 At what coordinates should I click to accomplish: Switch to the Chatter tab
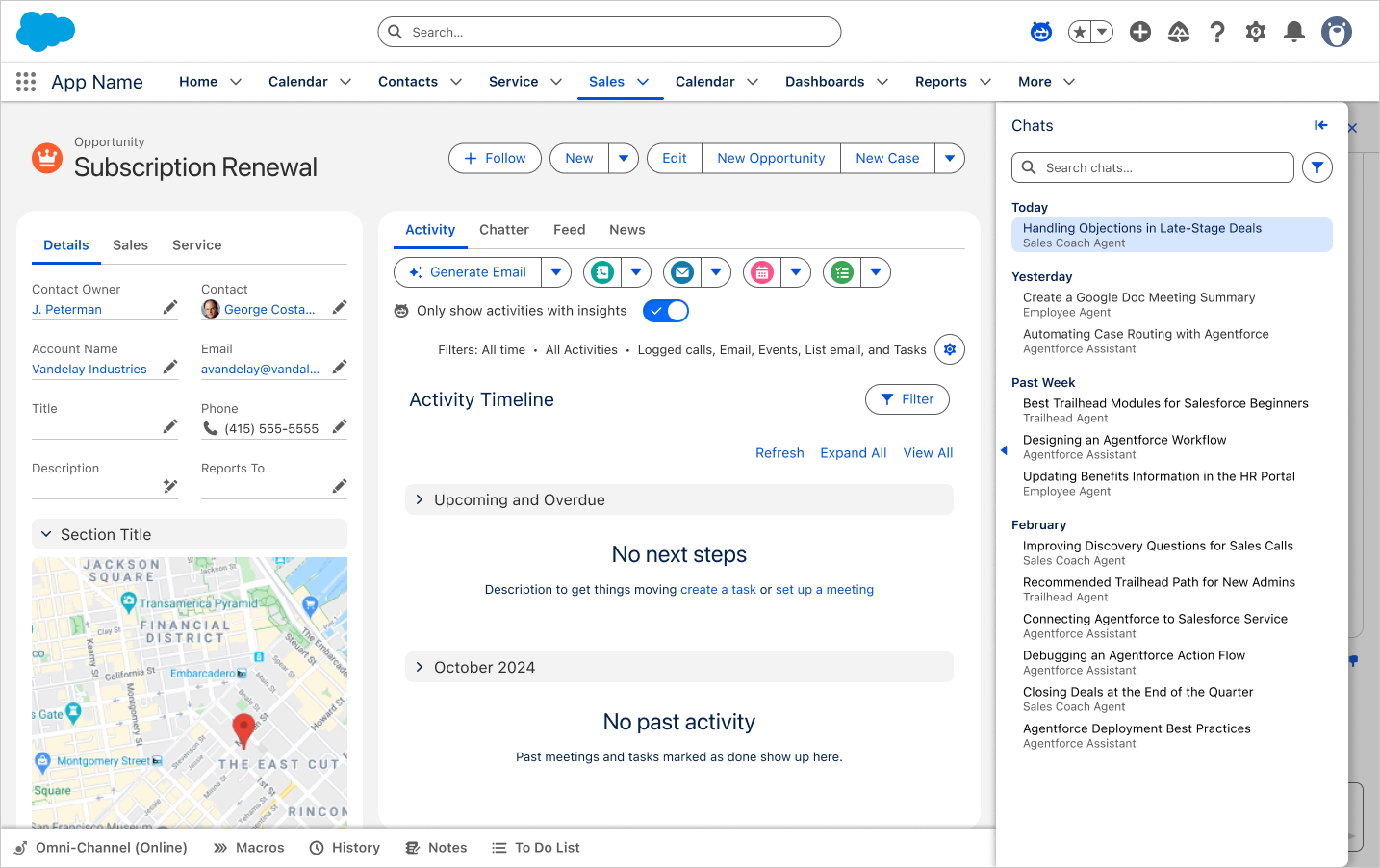[504, 230]
